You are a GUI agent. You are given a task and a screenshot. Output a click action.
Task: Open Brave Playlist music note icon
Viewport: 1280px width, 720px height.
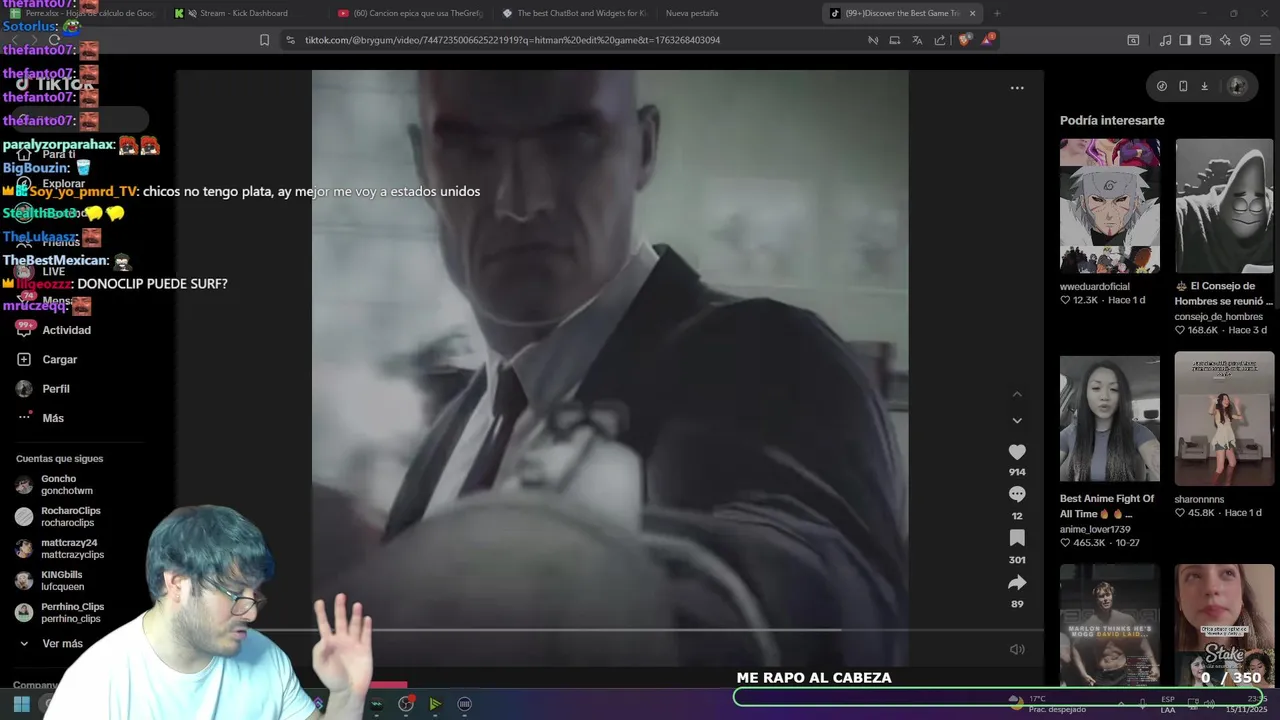[1165, 40]
